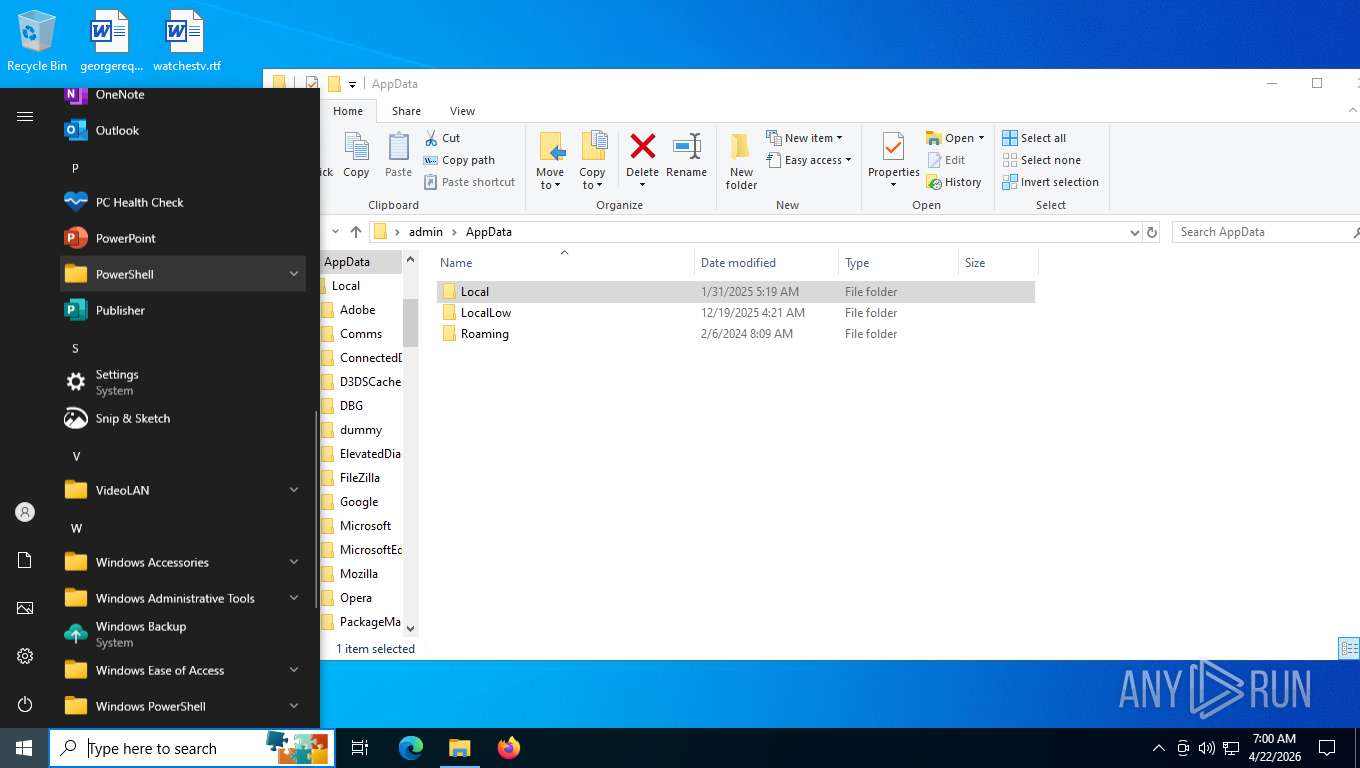Screen dimensions: 1360x768
Task: Open the Copy to dropdown
Action: coord(592,160)
